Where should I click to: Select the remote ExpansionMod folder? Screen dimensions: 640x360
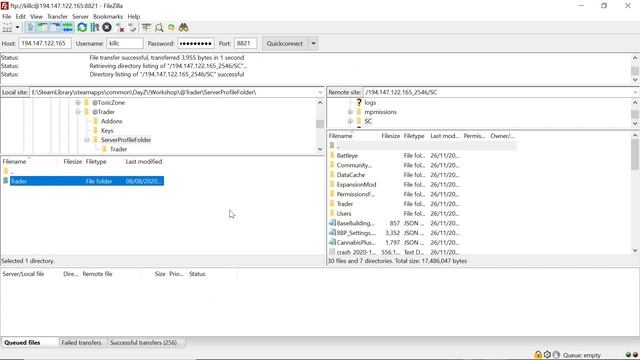pos(356,184)
